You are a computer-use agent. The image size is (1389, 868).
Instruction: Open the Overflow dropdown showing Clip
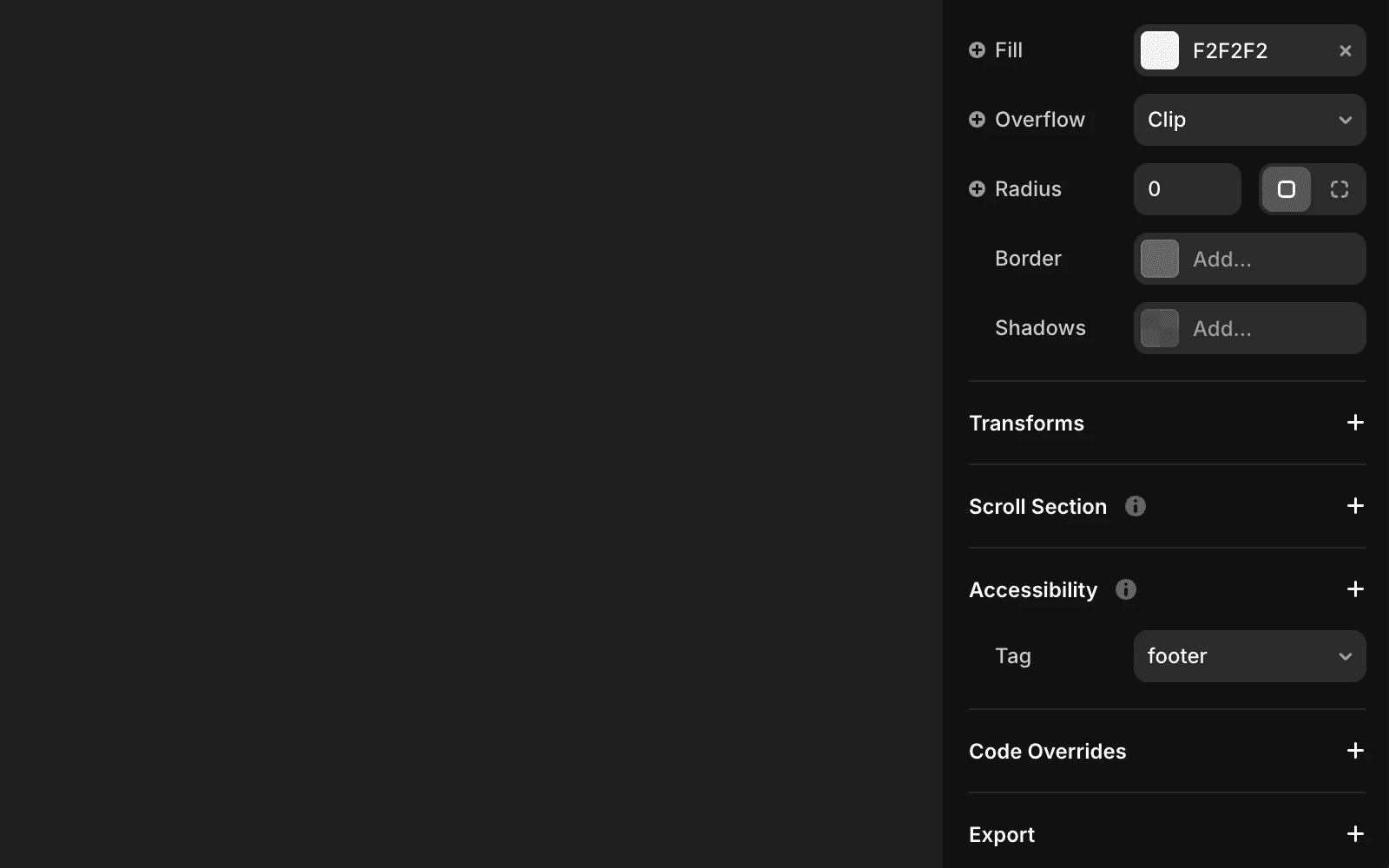tap(1249, 120)
